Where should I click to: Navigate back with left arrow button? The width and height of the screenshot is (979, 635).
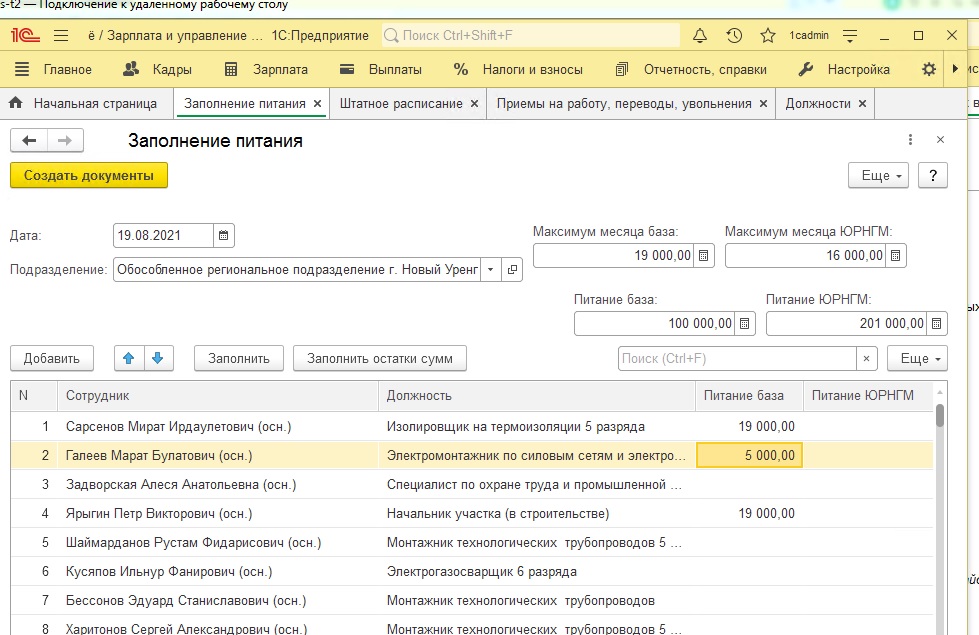[29, 141]
